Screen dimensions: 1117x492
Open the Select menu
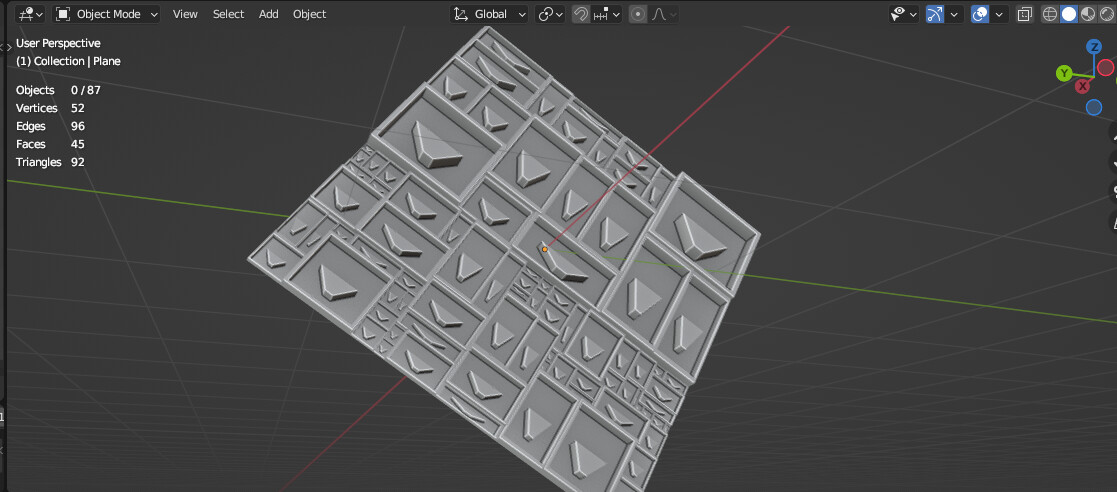(228, 14)
